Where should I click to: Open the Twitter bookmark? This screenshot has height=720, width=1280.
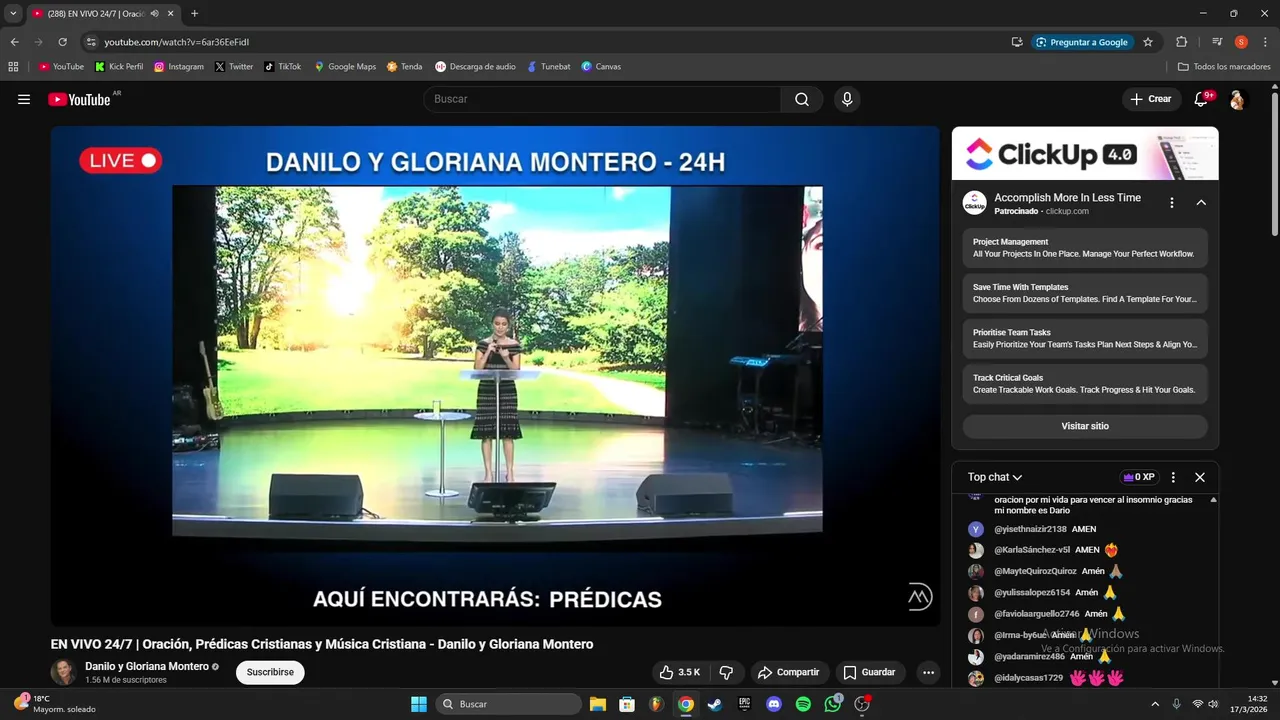pos(234,67)
